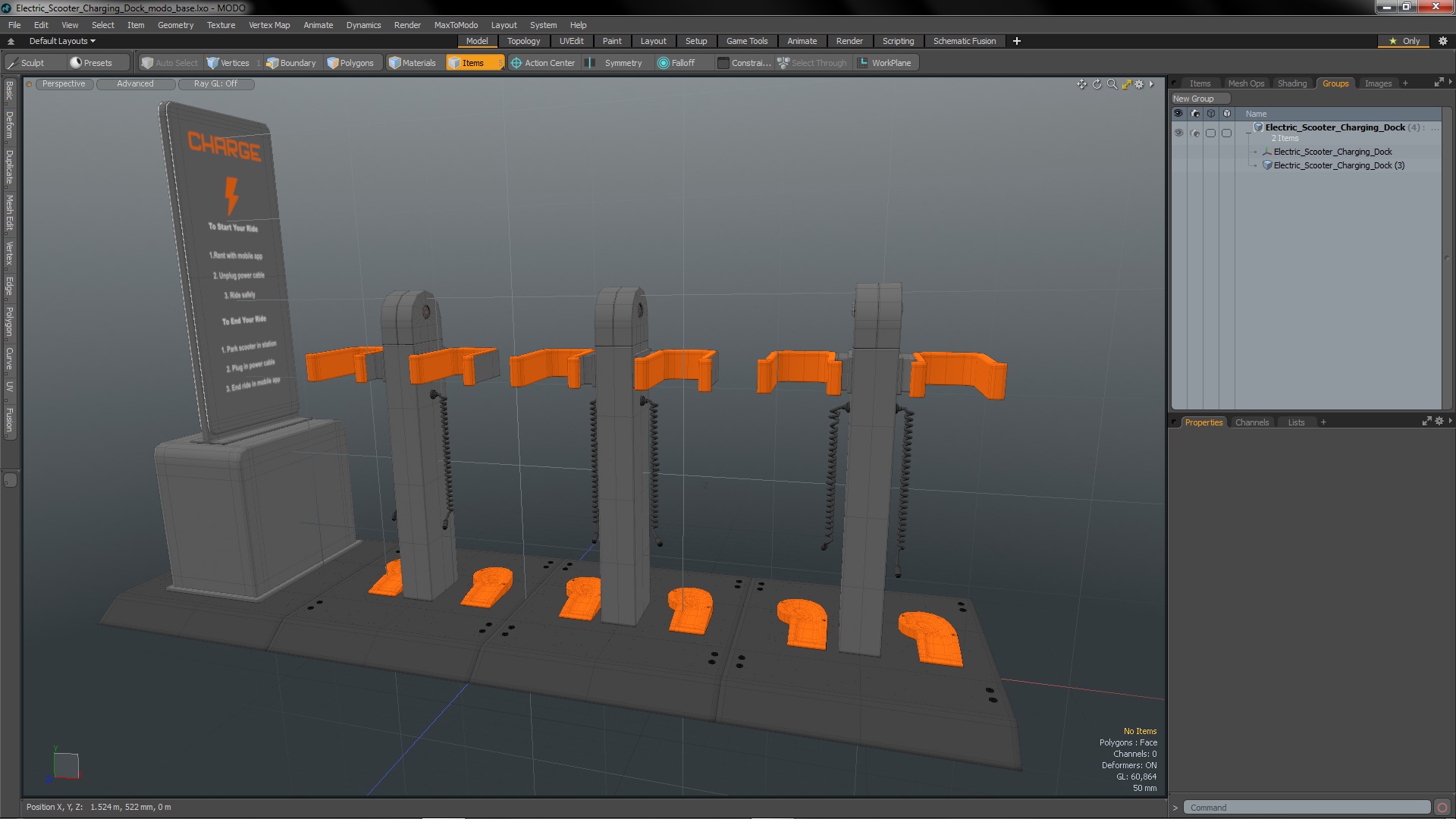1456x819 pixels.
Task: Expand the Electric_Scooter_Charging_Dock group
Action: (1249, 128)
